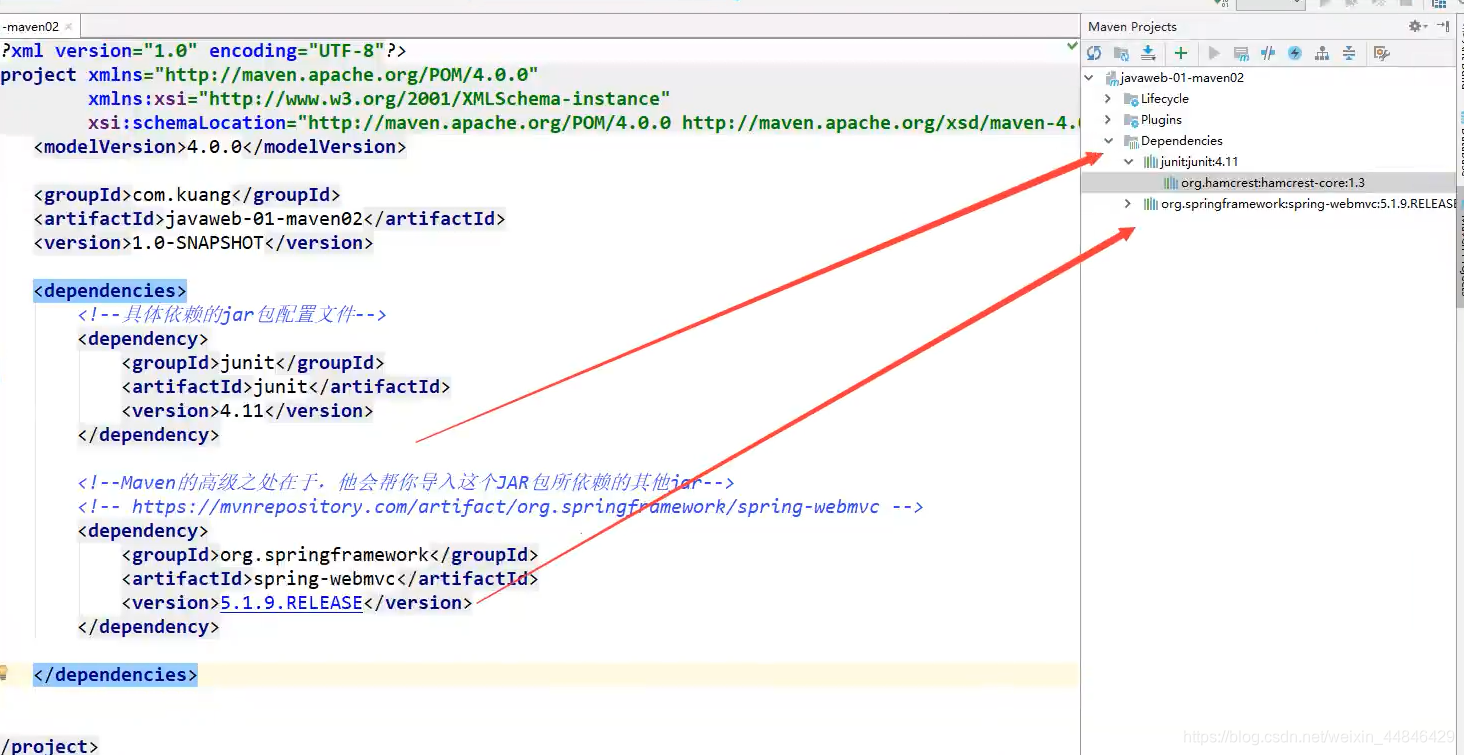Collapse junit:junit:4.11 dependency
Image resolution: width=1464 pixels, height=755 pixels.
tap(1128, 161)
